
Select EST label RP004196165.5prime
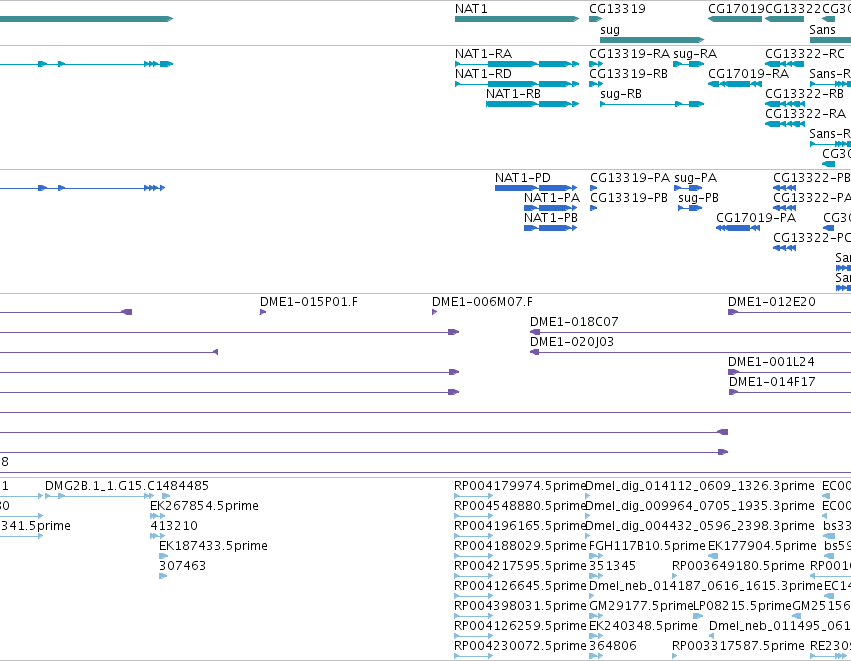520,526
